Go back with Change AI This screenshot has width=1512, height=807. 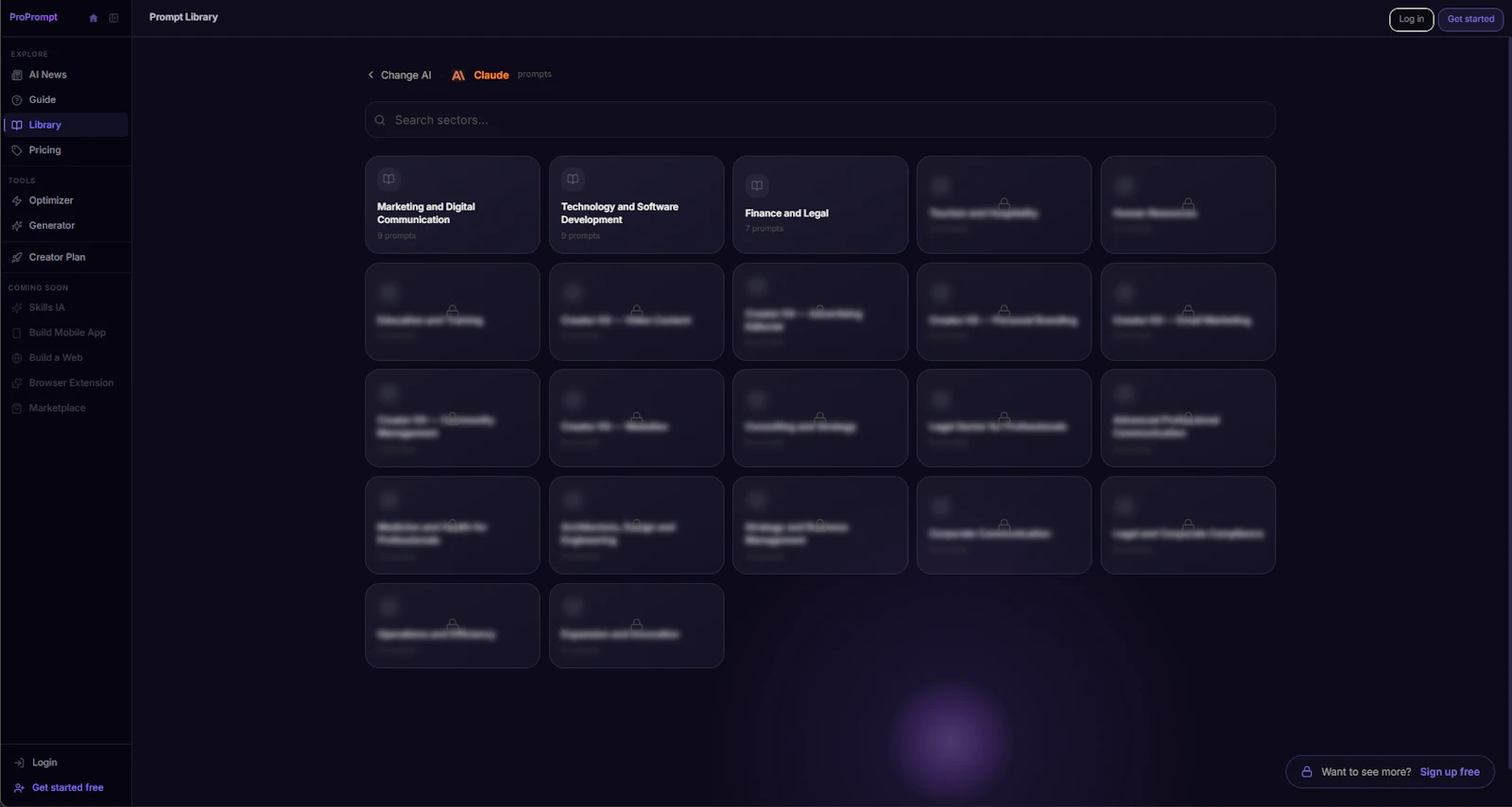click(x=399, y=75)
